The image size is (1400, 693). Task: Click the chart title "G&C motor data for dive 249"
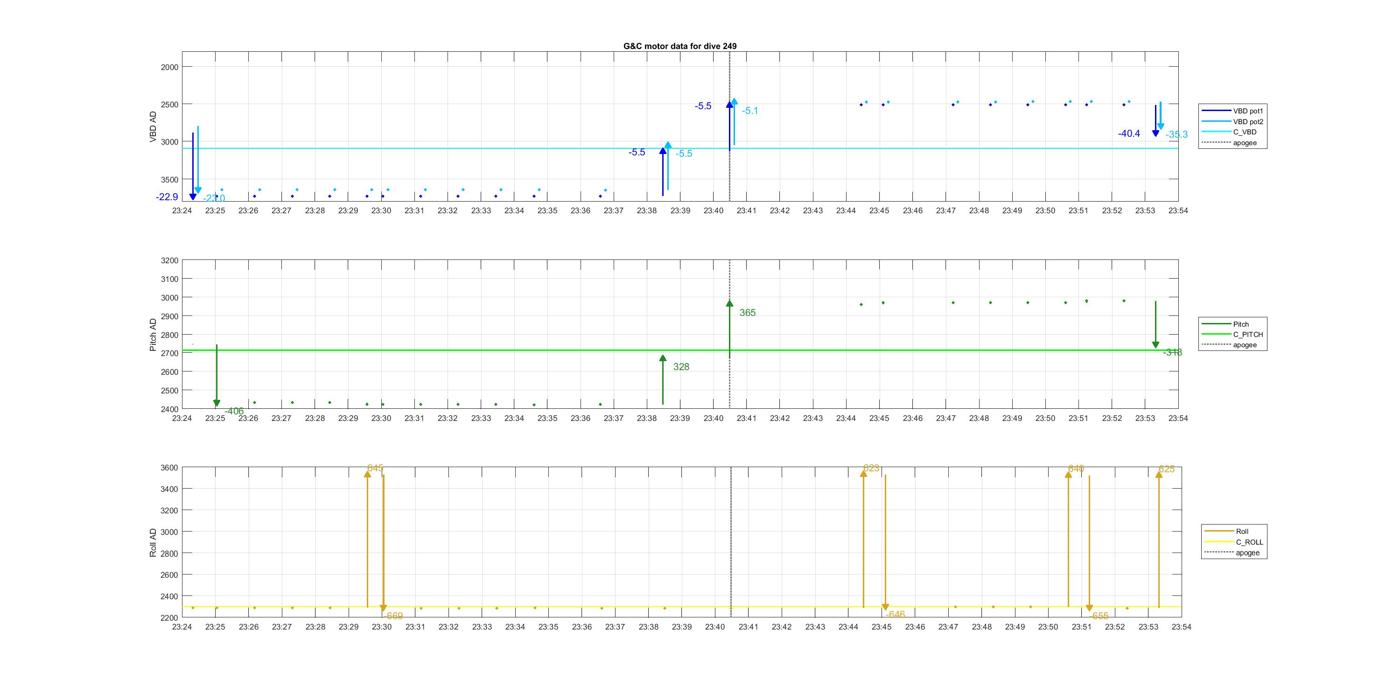[680, 46]
